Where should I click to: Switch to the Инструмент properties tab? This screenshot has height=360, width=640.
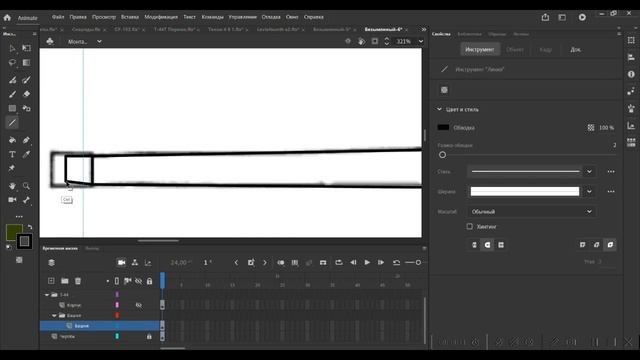click(480, 49)
